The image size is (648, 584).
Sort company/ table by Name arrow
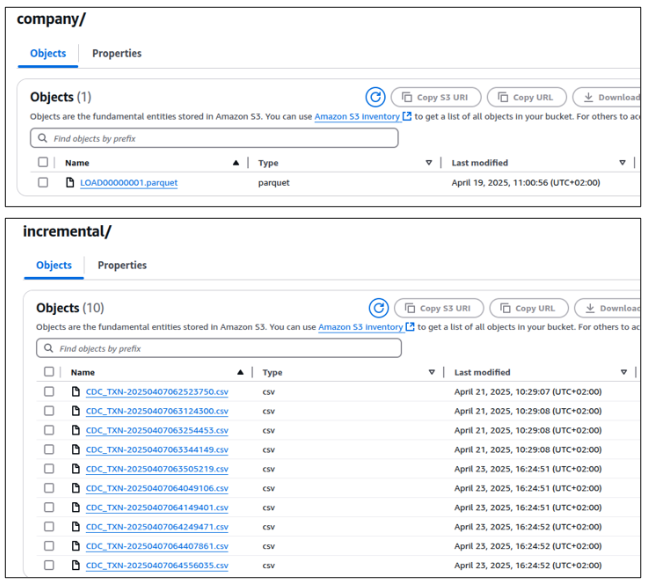pos(236,163)
